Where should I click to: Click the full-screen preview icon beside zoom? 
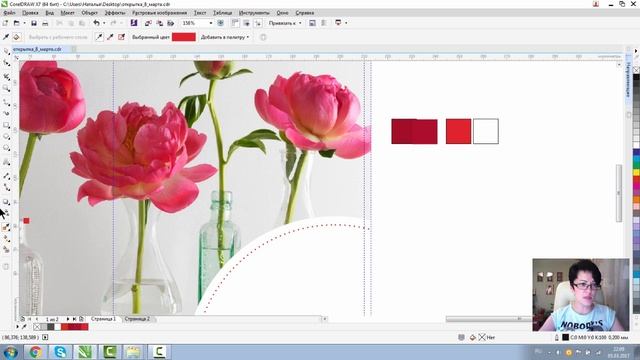coord(221,23)
